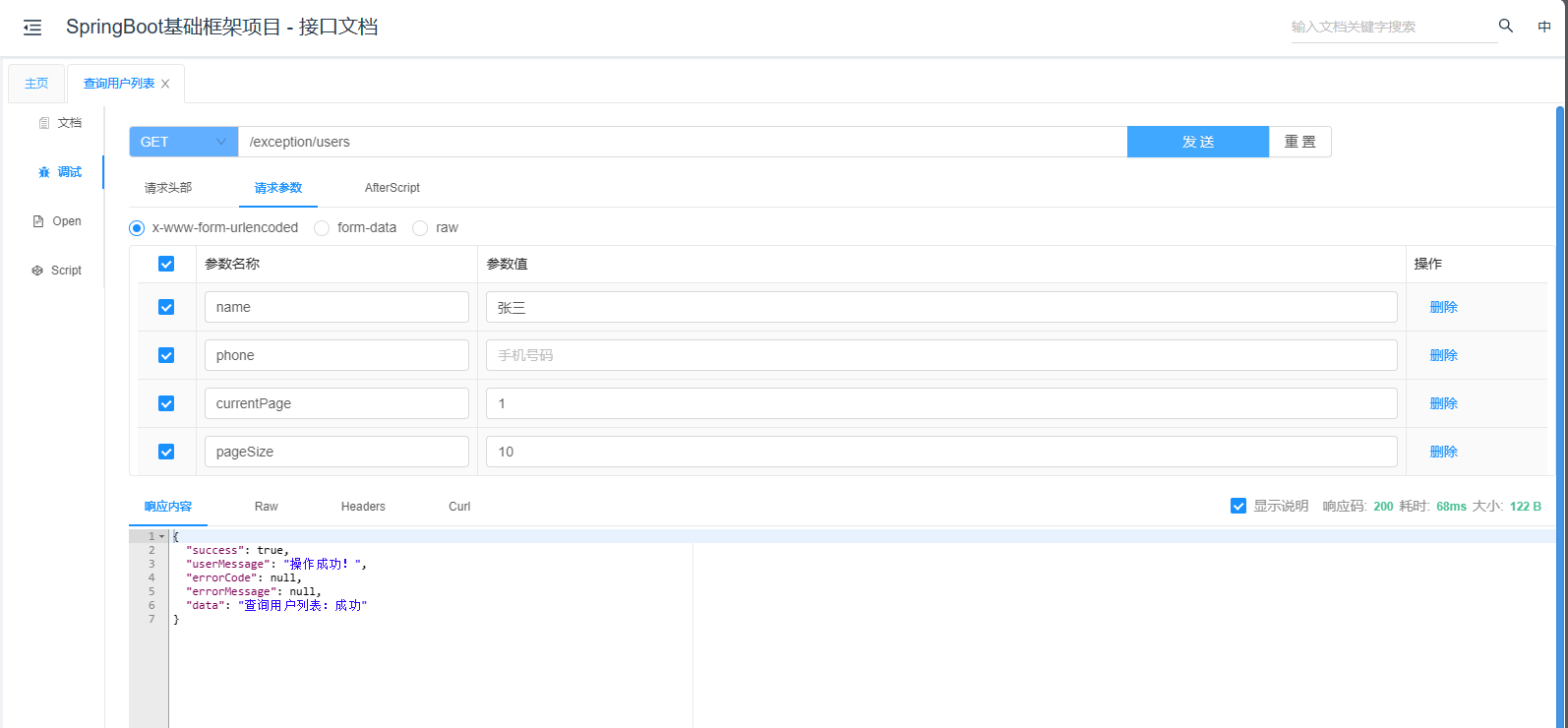Edit the pageSize parameter name field
1568x728 pixels.
point(336,452)
